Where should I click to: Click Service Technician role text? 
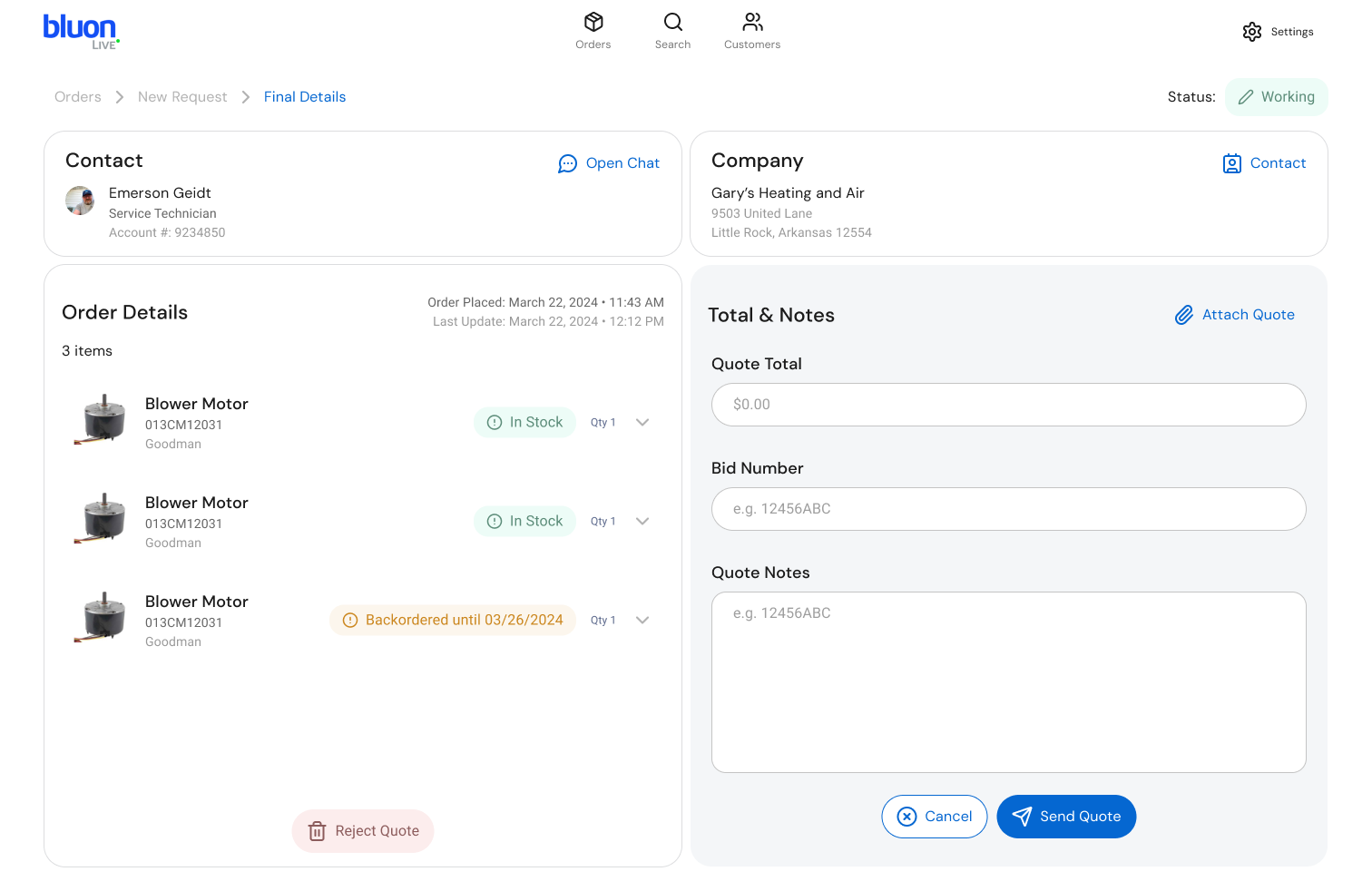[162, 214]
